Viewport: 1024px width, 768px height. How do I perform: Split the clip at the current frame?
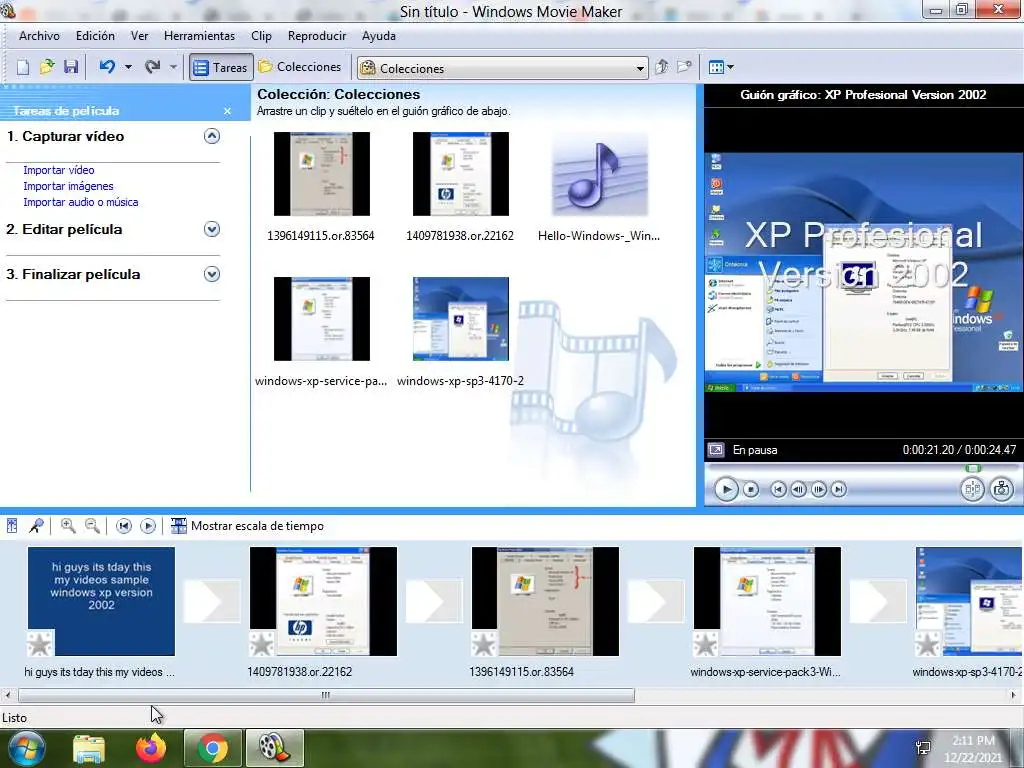(972, 488)
